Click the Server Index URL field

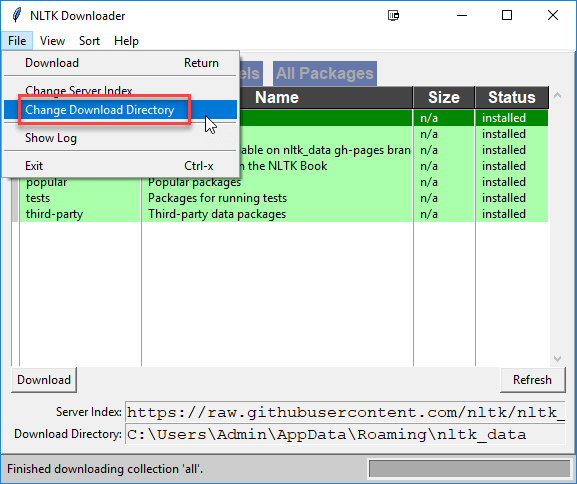[x=345, y=412]
